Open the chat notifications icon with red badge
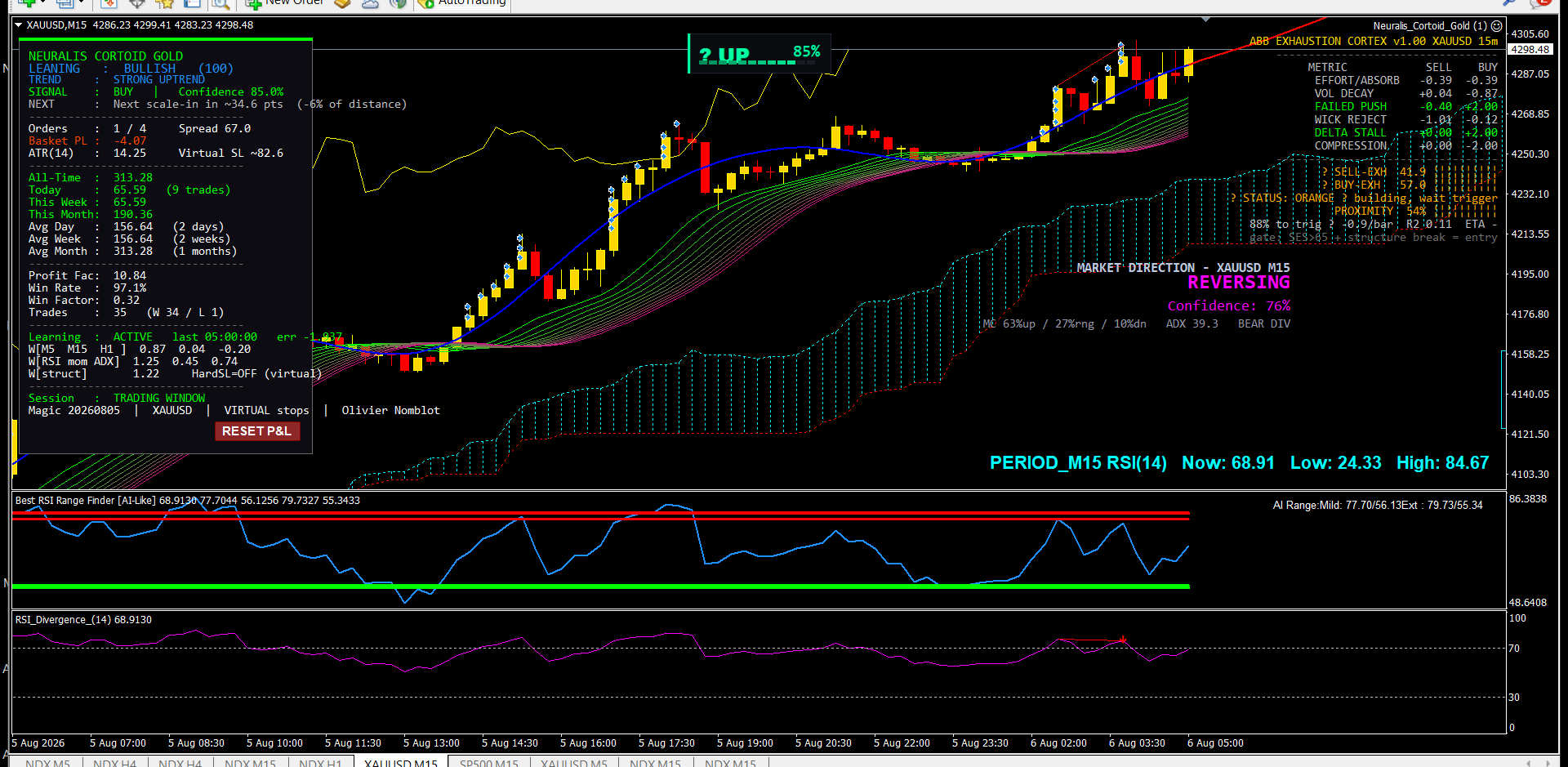The image size is (1568, 767). 1542,3
